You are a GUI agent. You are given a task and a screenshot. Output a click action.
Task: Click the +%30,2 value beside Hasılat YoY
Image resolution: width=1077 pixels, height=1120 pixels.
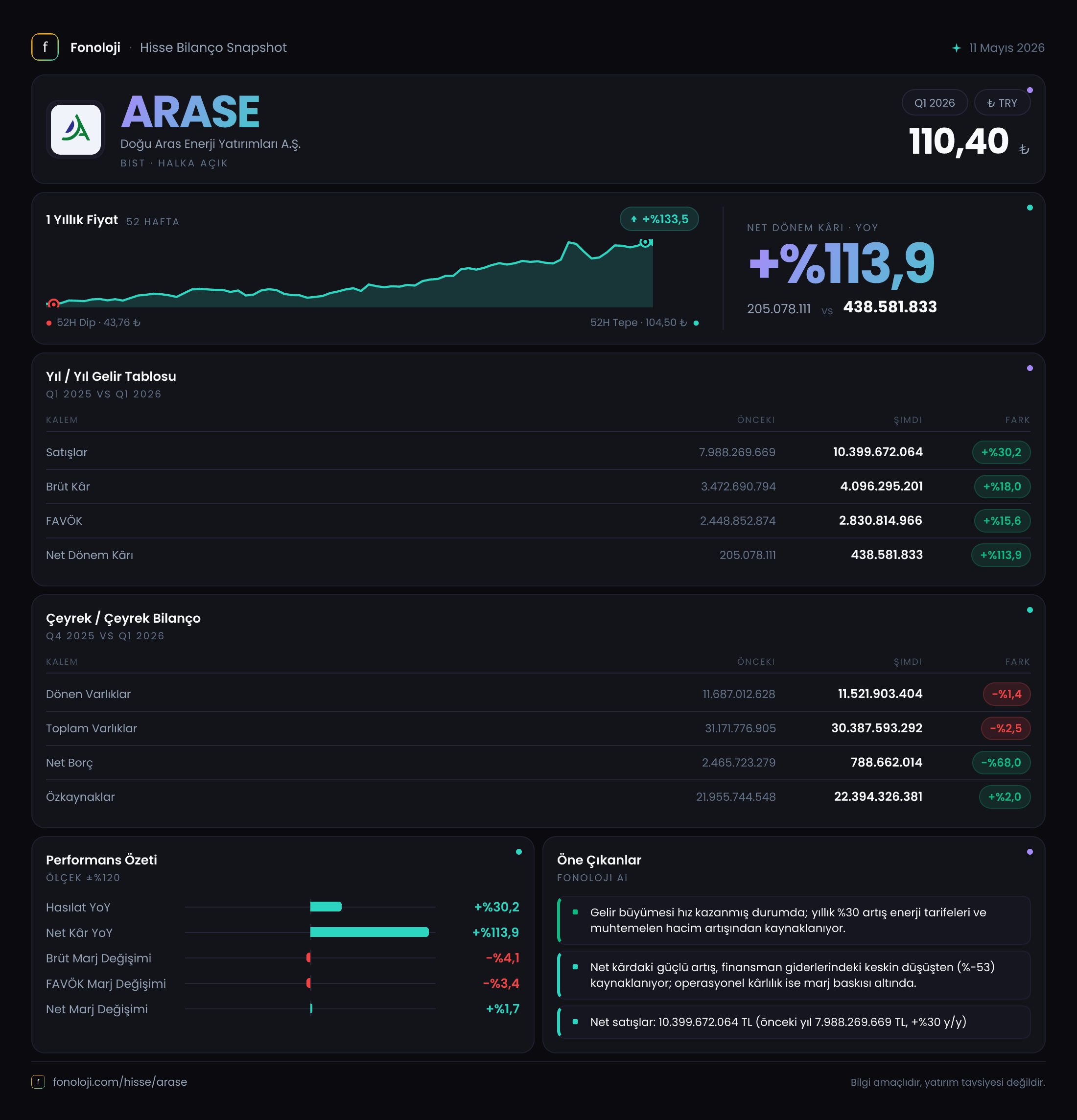(x=496, y=907)
